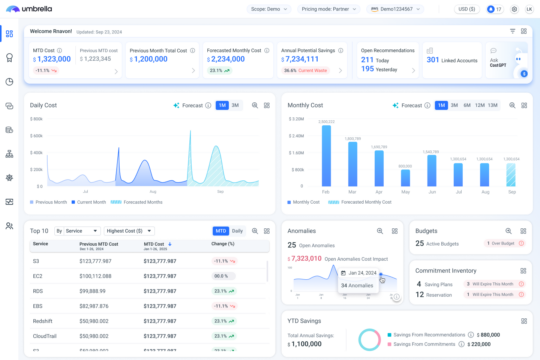Click the filter icon in welcome panel
This screenshot has height=360, width=540.
point(512,31)
